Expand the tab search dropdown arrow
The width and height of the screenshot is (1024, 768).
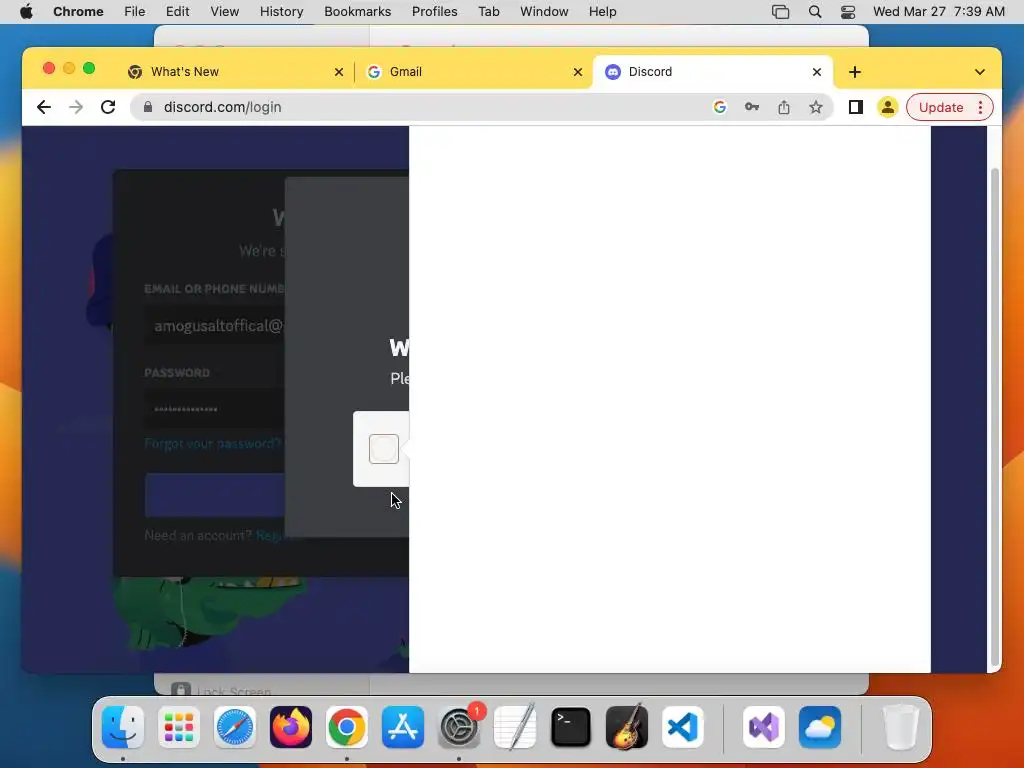(x=980, y=72)
